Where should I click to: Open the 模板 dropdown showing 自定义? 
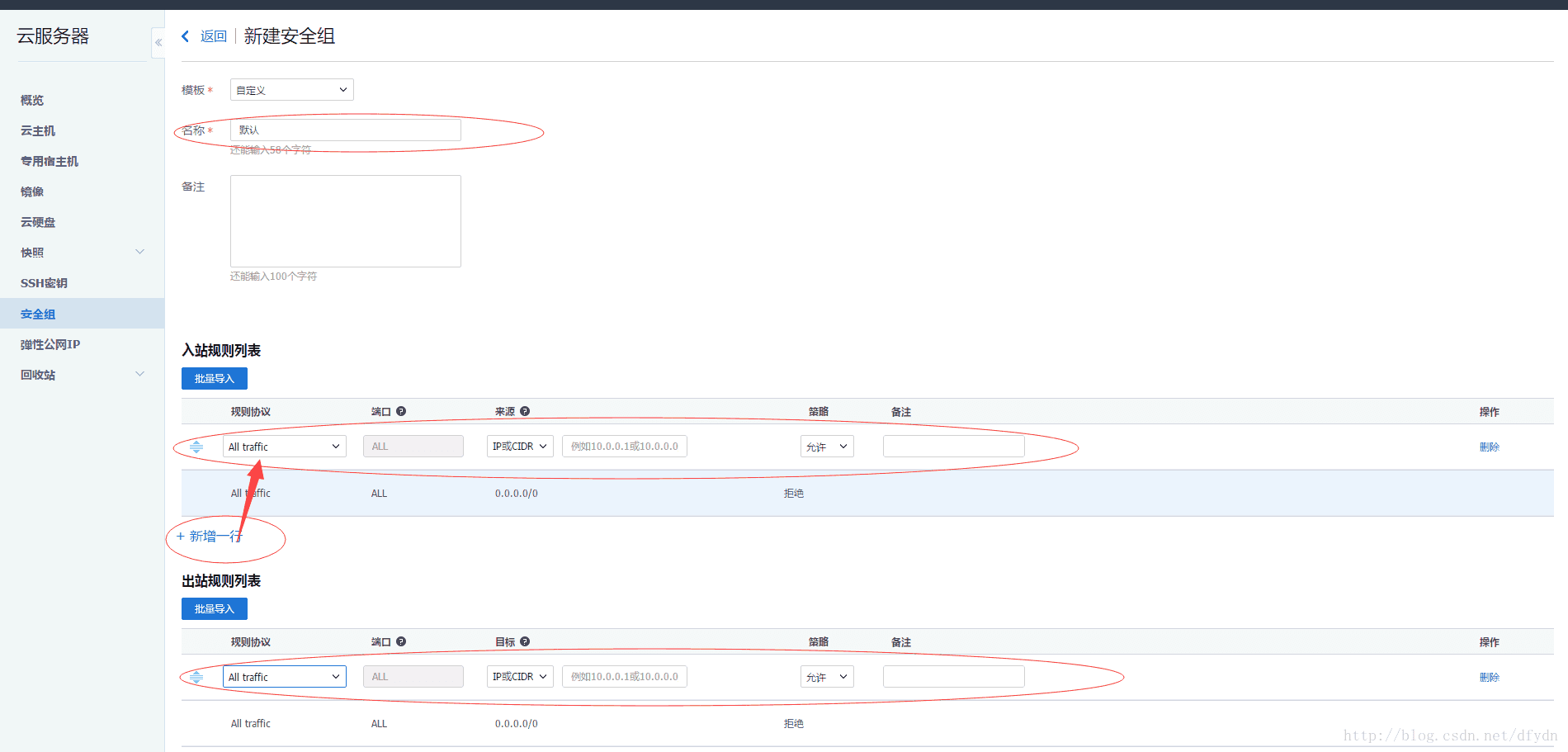(x=292, y=90)
